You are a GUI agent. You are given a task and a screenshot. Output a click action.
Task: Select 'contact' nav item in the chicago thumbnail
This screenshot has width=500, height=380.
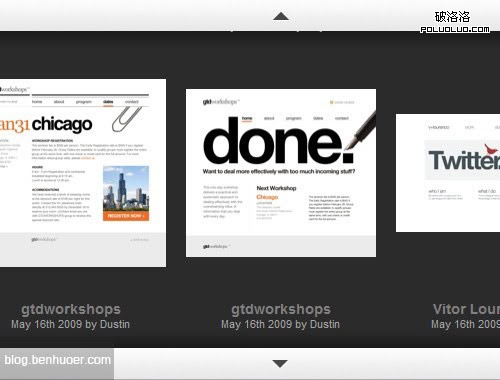[x=132, y=102]
